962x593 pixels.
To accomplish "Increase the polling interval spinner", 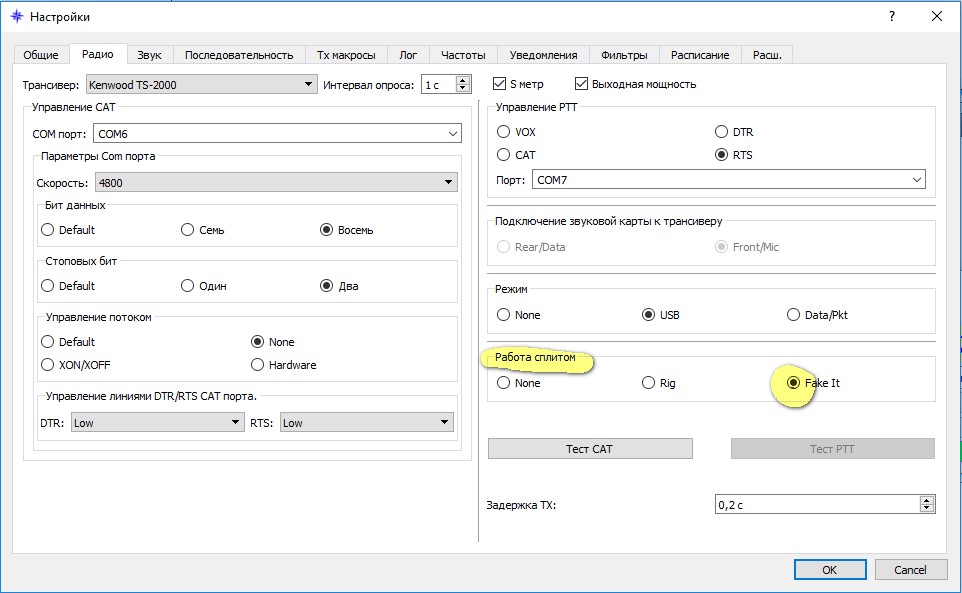I will click(x=463, y=80).
